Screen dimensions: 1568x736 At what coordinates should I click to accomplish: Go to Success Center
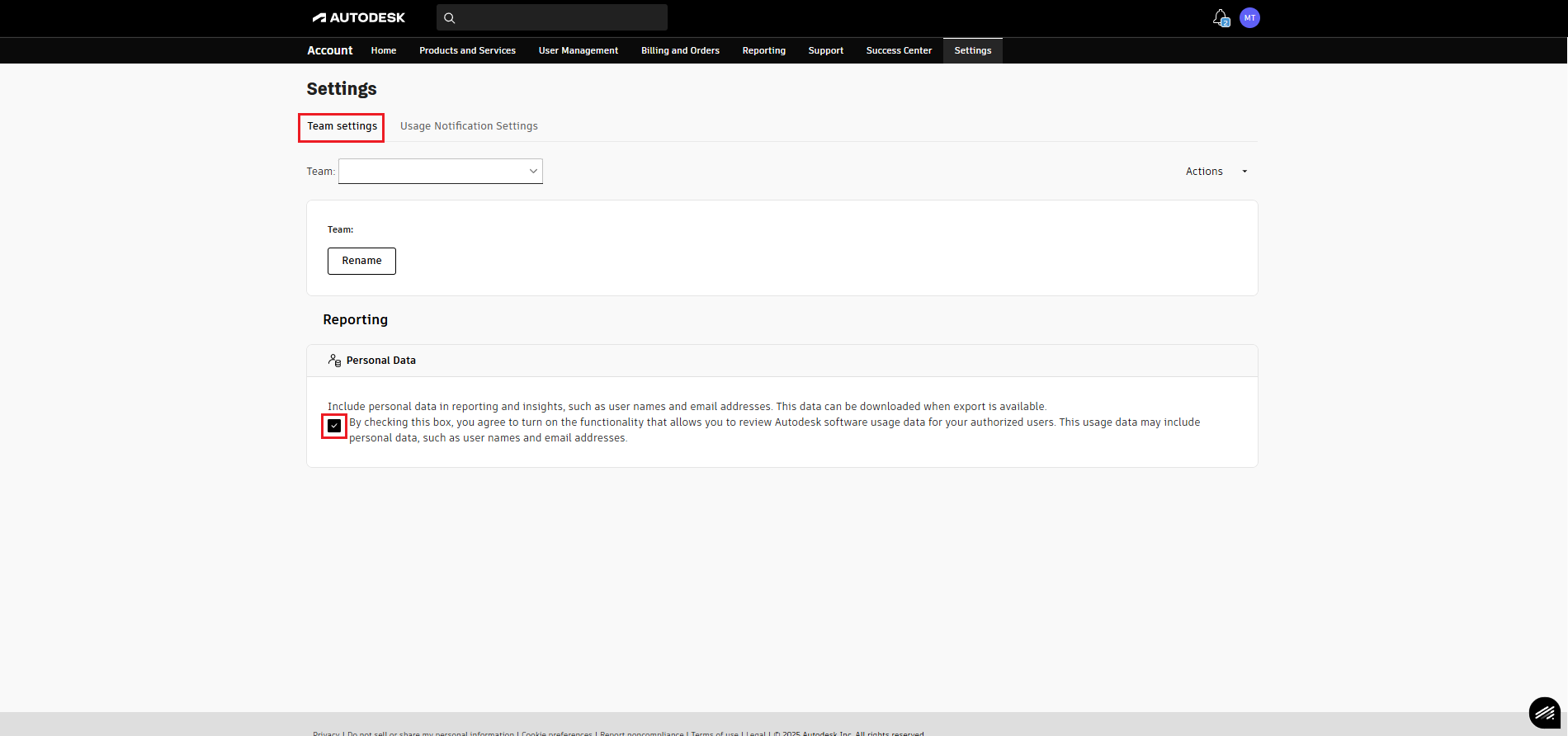pyautogui.click(x=899, y=50)
